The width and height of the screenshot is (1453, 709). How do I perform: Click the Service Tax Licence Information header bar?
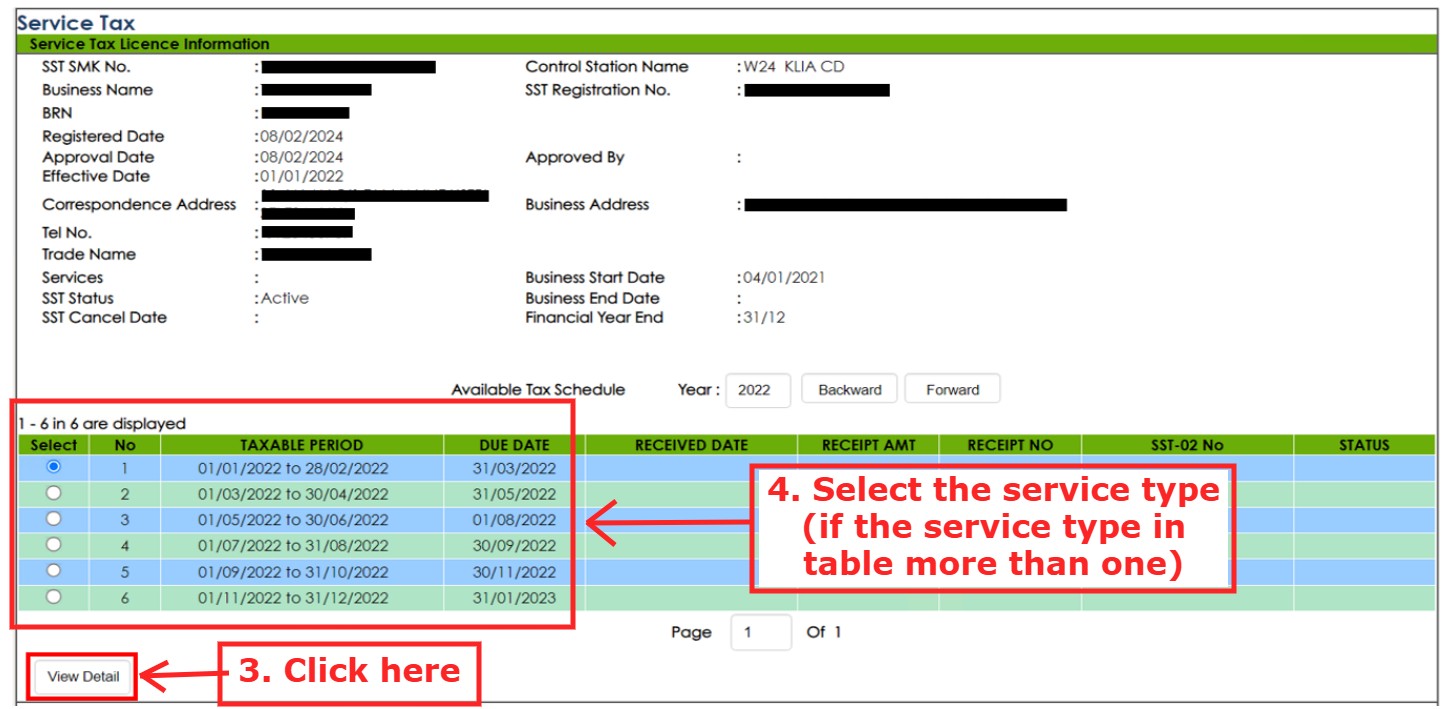coord(725,44)
